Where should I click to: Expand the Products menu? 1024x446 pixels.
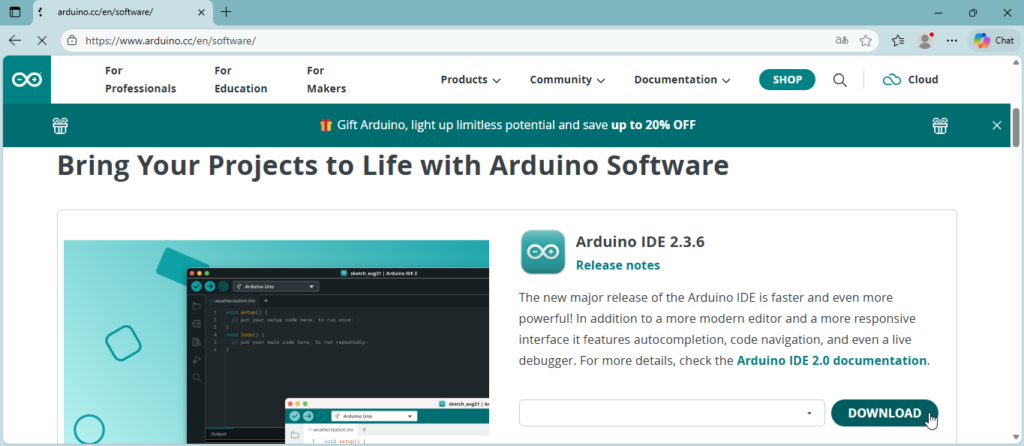[x=470, y=80]
